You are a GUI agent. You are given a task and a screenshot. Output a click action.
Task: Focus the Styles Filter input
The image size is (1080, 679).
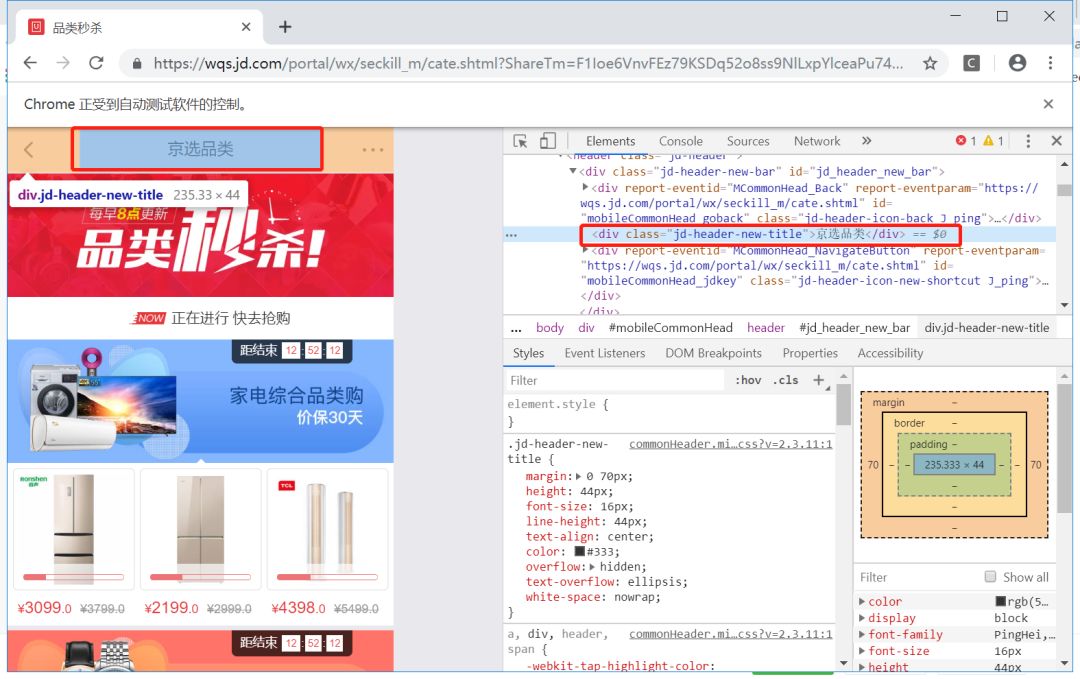pyautogui.click(x=614, y=380)
